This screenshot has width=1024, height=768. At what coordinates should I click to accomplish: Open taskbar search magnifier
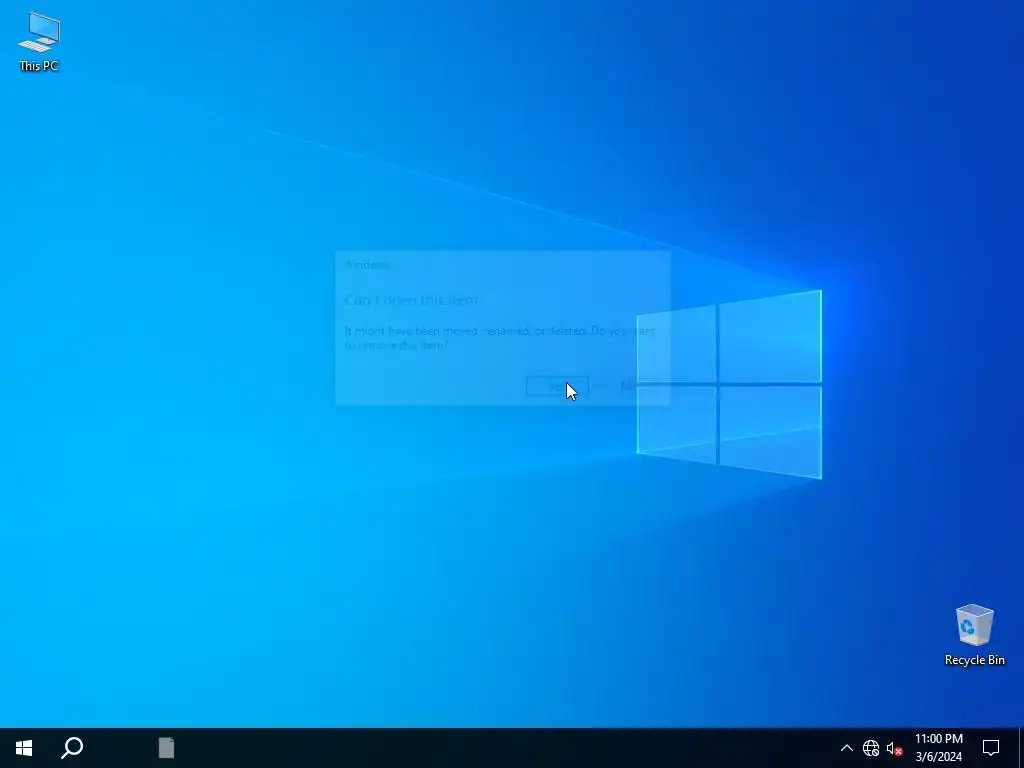(x=72, y=748)
